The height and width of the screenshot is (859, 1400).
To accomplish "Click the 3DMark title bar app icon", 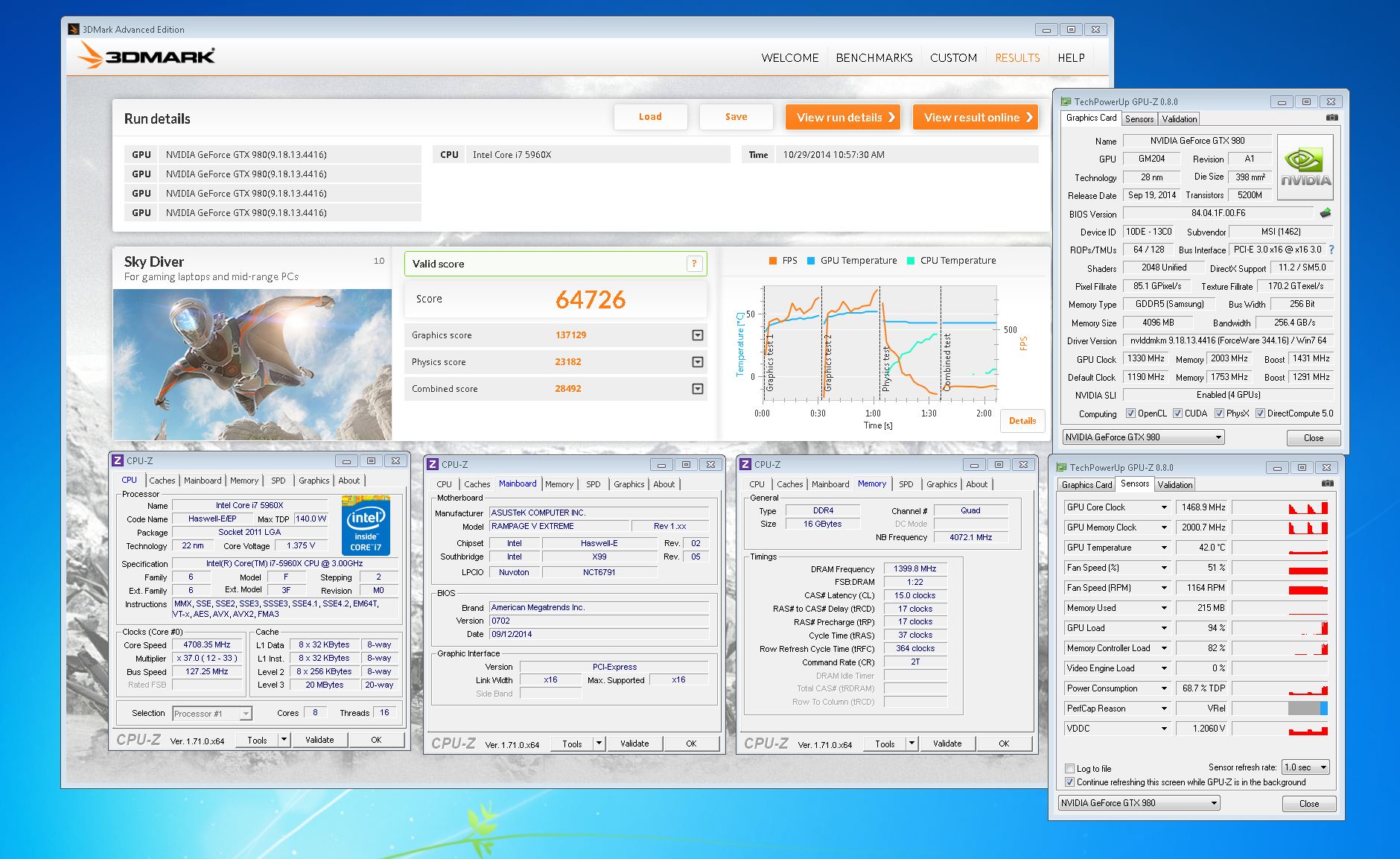I will (x=73, y=29).
